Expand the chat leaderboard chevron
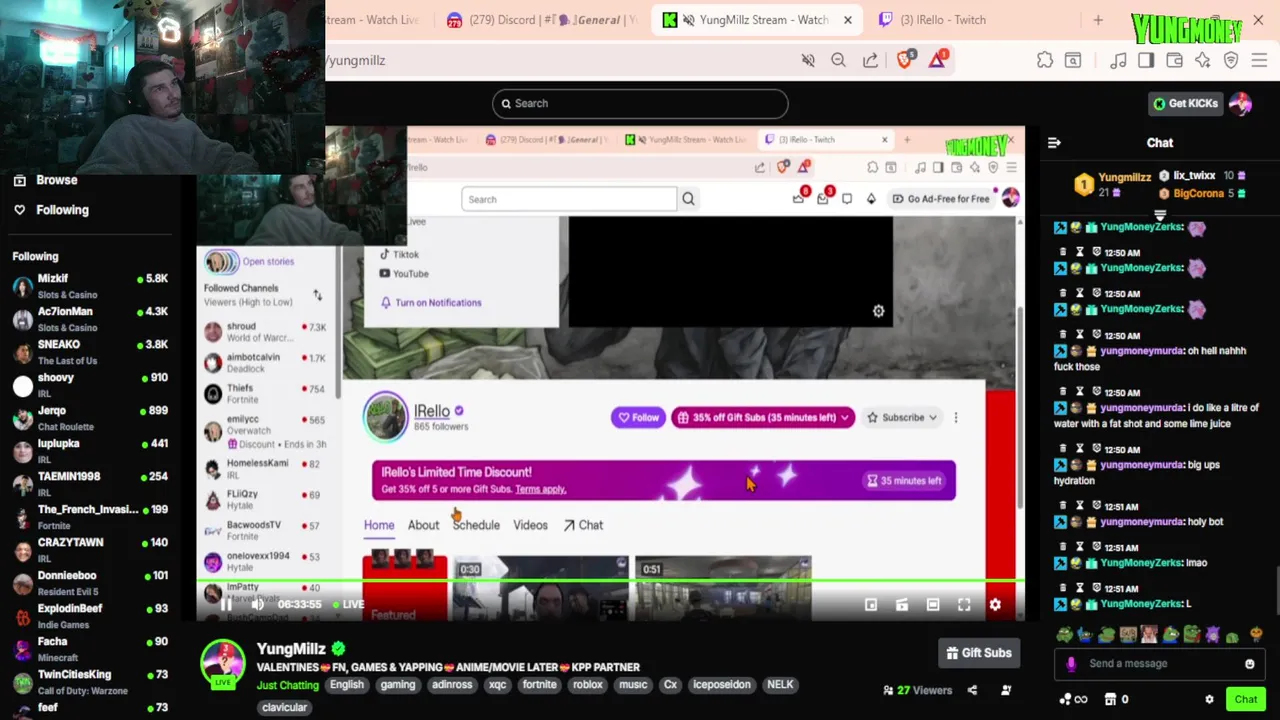Viewport: 1280px width, 720px height. [x=1160, y=214]
